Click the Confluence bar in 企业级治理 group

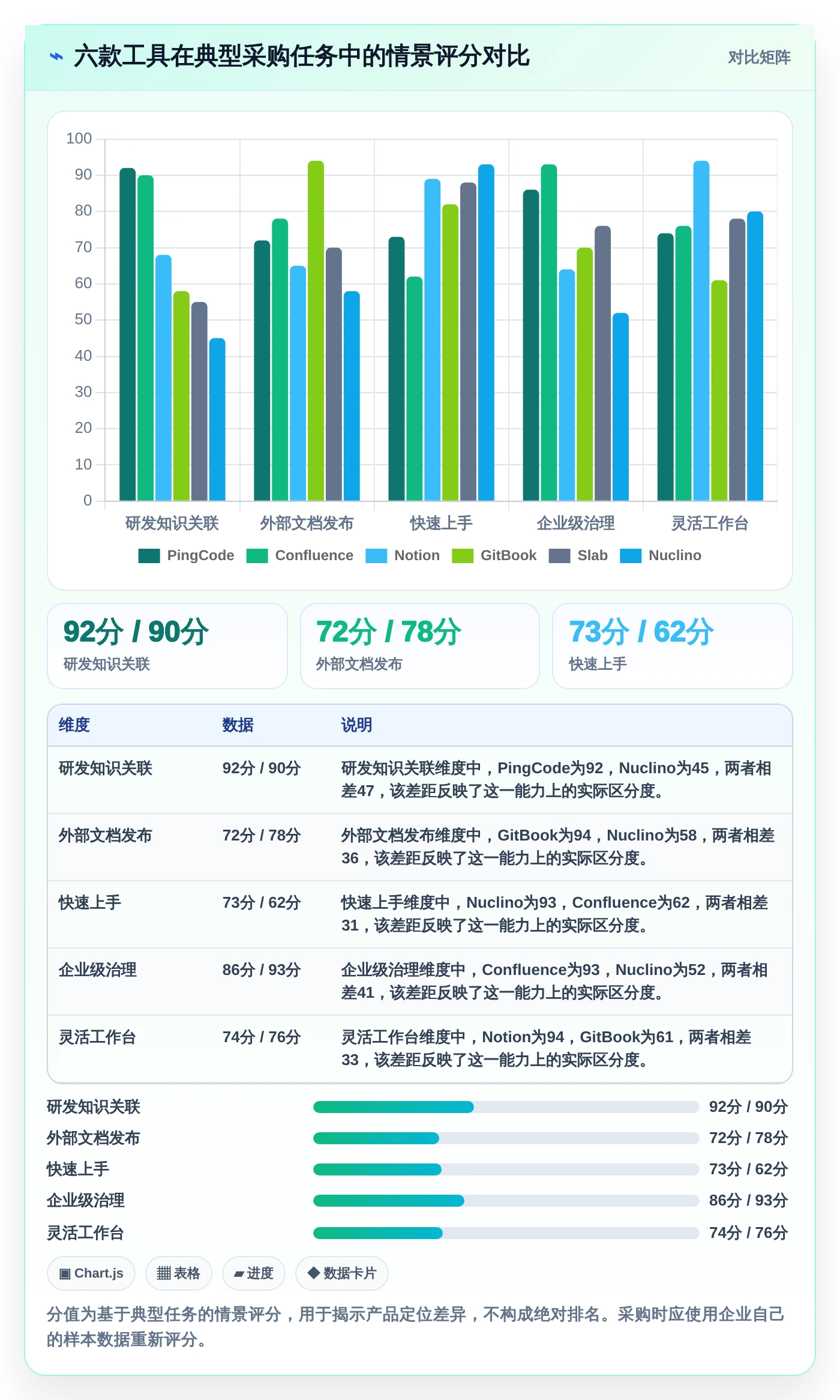point(549,333)
